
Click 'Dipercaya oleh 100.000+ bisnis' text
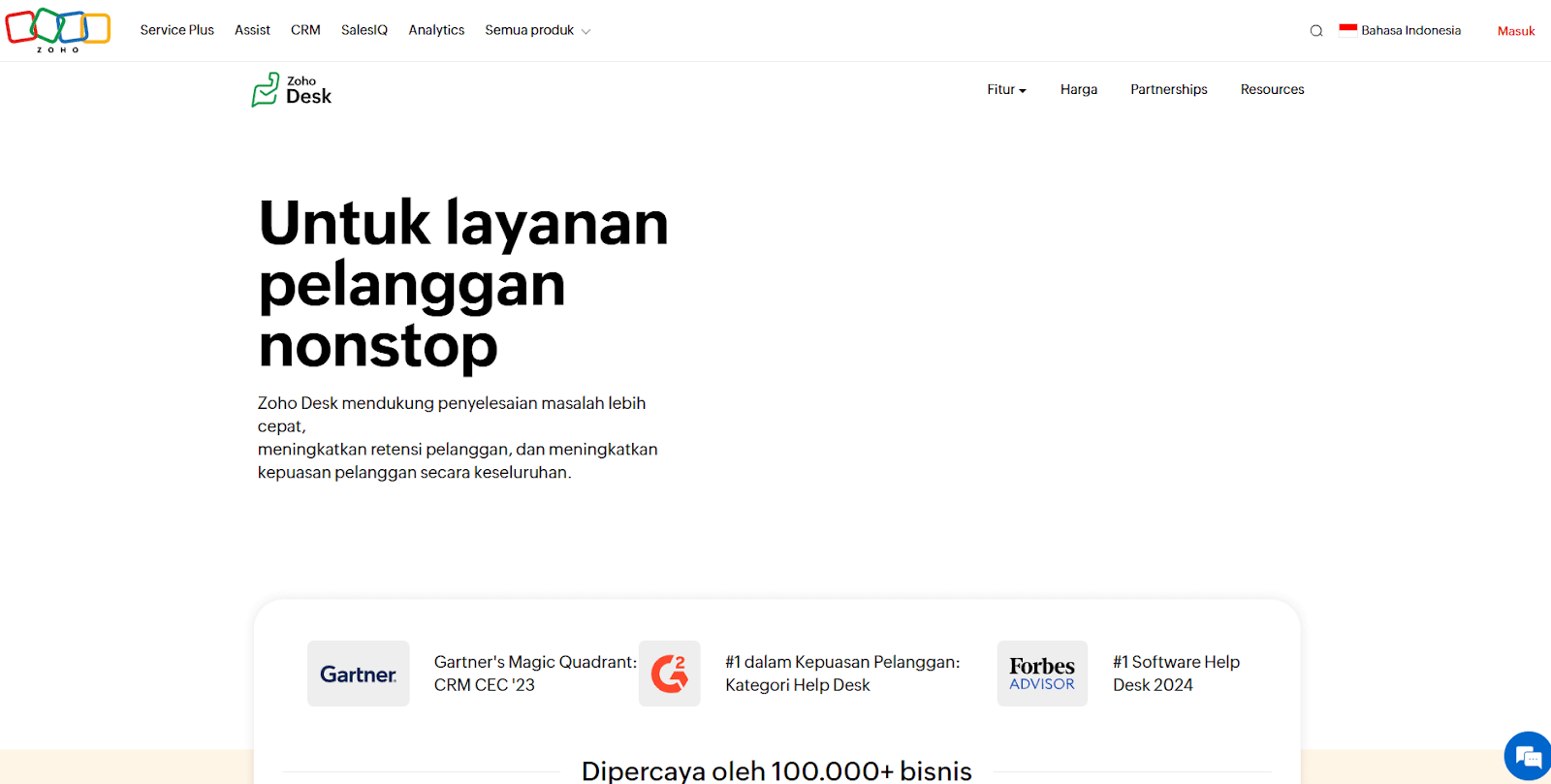tap(776, 770)
